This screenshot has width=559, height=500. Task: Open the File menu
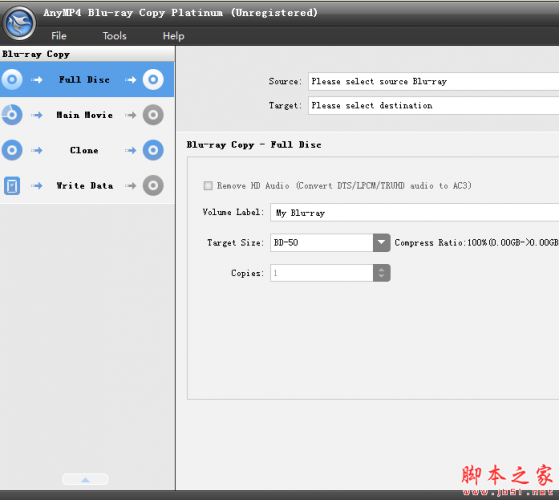(59, 36)
